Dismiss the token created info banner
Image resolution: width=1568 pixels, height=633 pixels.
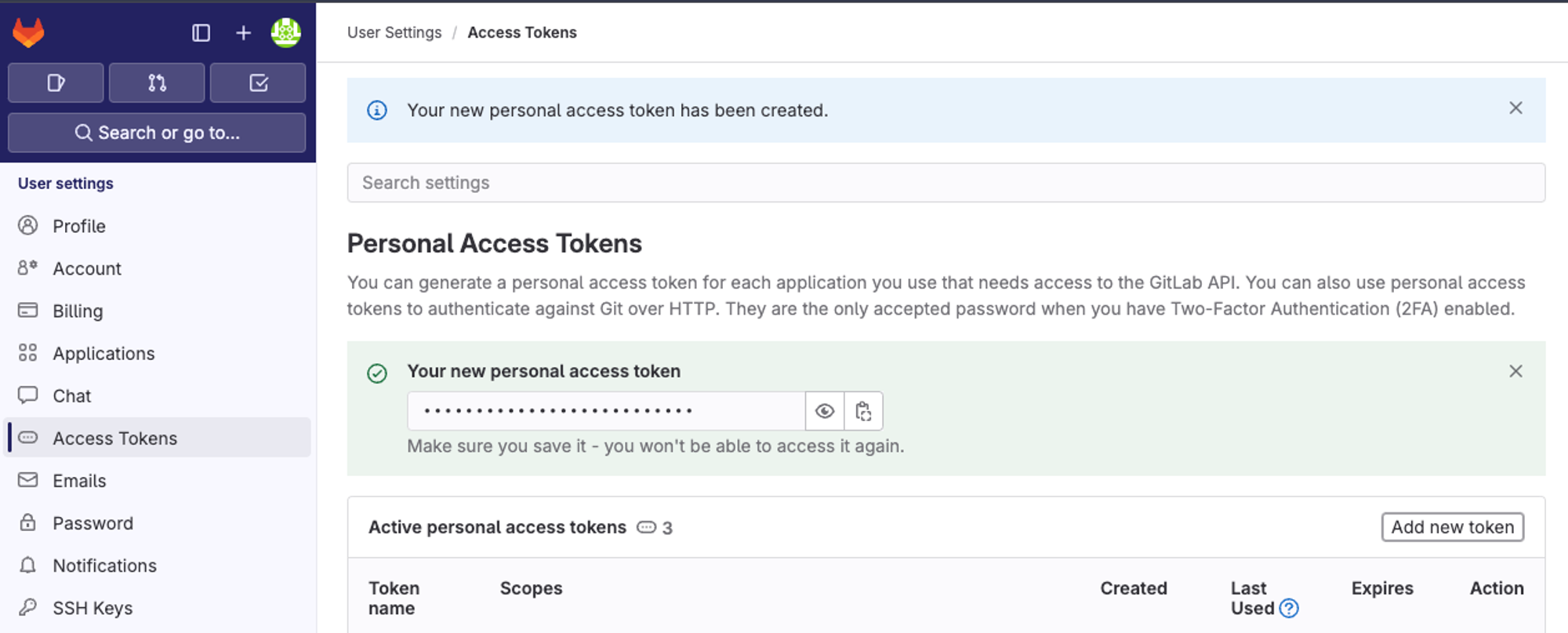click(1515, 108)
